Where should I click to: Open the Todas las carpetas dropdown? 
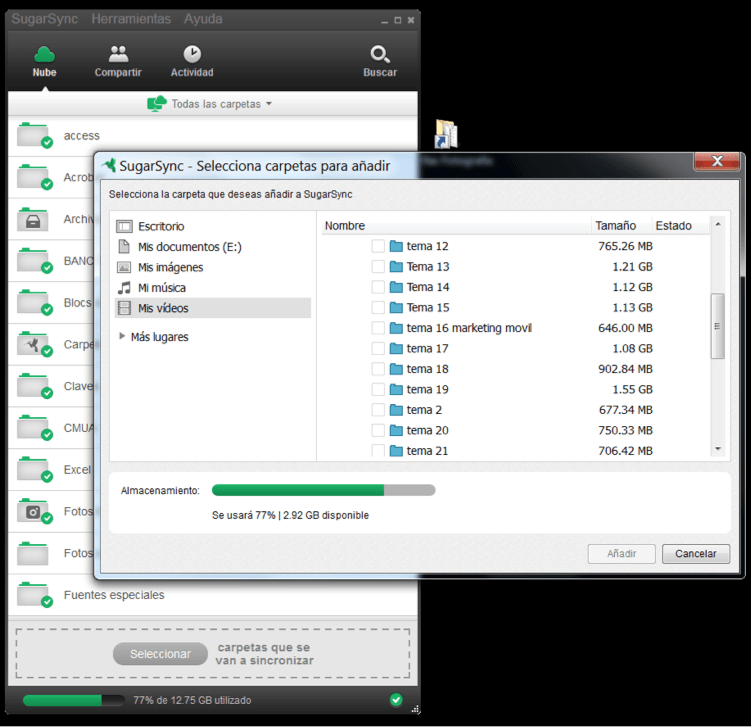tap(210, 103)
